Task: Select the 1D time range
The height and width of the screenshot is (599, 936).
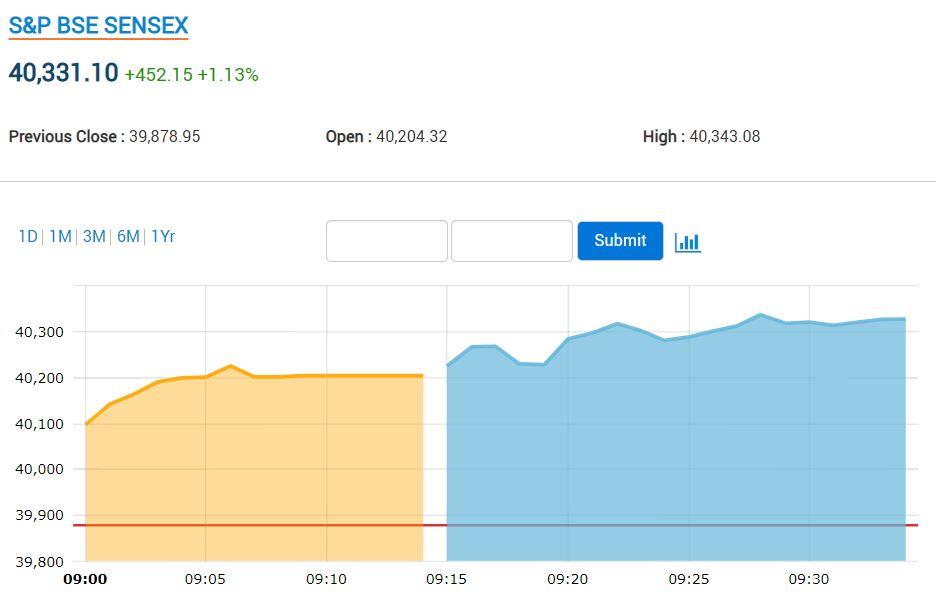Action: [28, 237]
